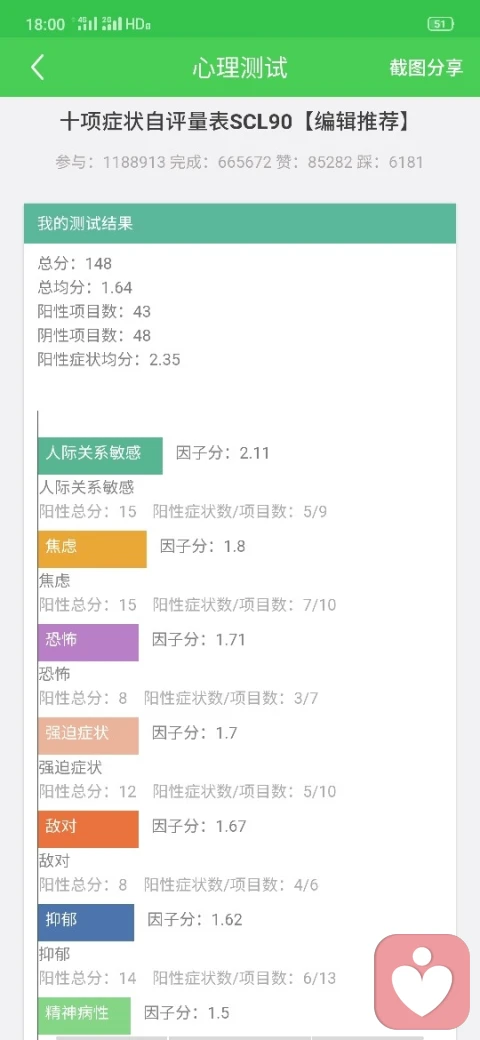Viewport: 480px width, 1040px height.
Task: Tap the 踩：6181 dislike count
Action: coord(398,162)
